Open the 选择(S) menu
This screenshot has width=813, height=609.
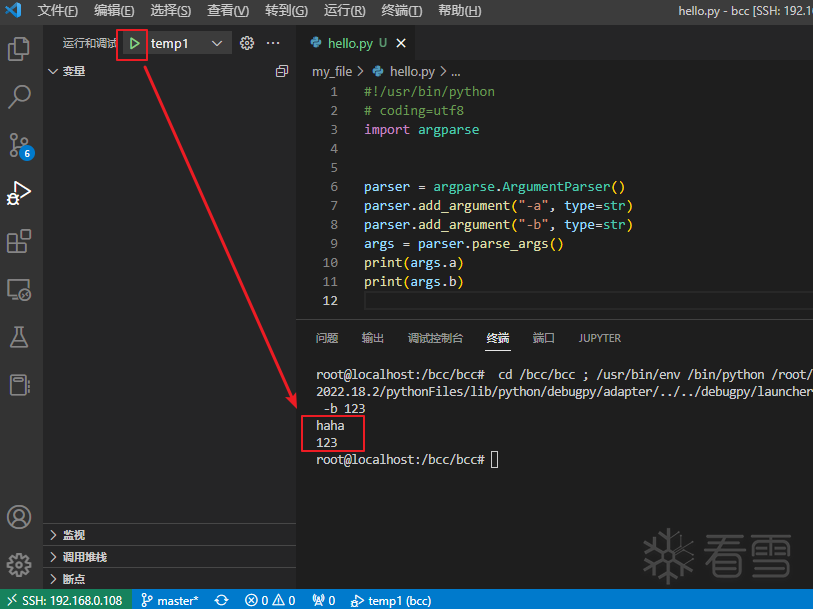point(171,10)
